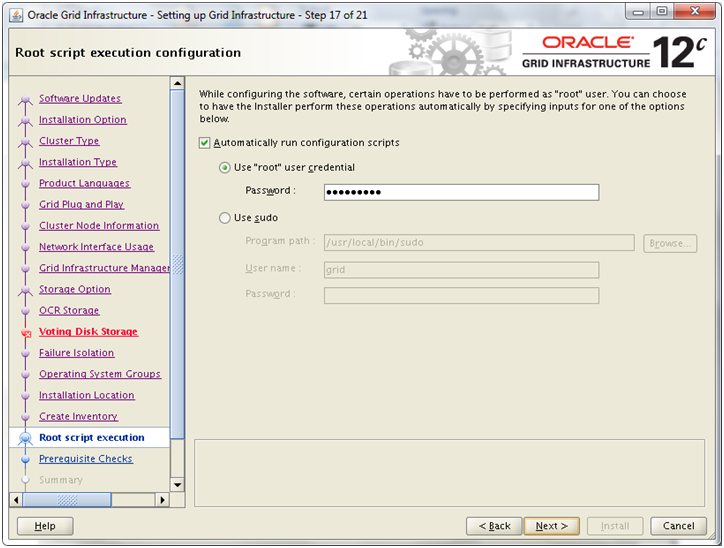Click the Help button

click(45, 526)
